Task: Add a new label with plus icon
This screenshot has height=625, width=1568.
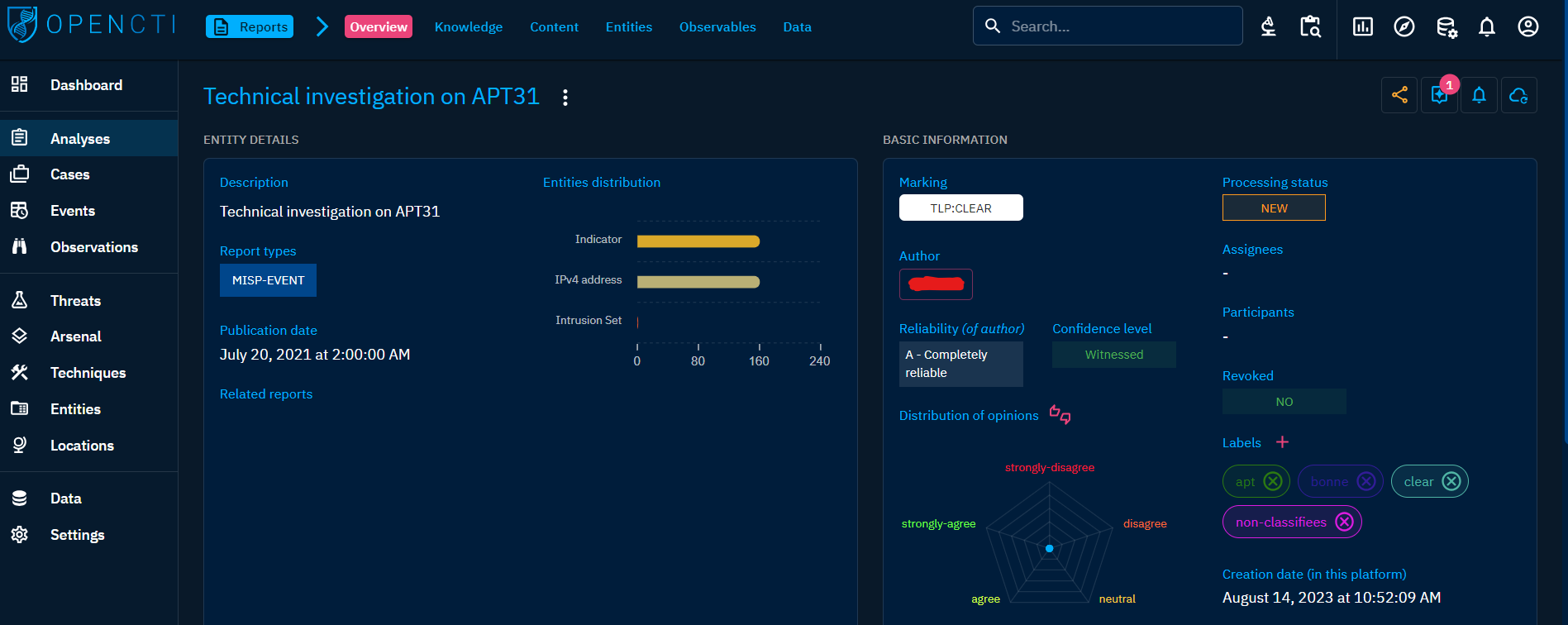Action: tap(1282, 442)
